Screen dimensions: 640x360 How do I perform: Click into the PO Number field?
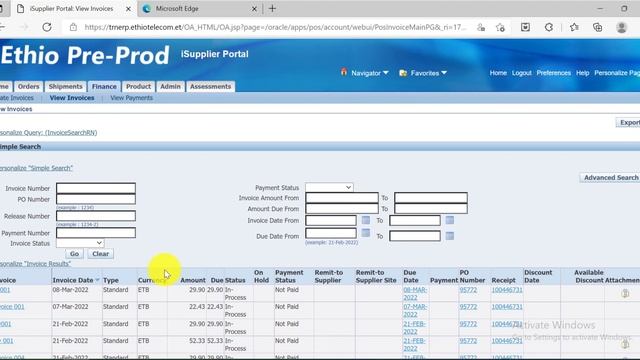96,199
